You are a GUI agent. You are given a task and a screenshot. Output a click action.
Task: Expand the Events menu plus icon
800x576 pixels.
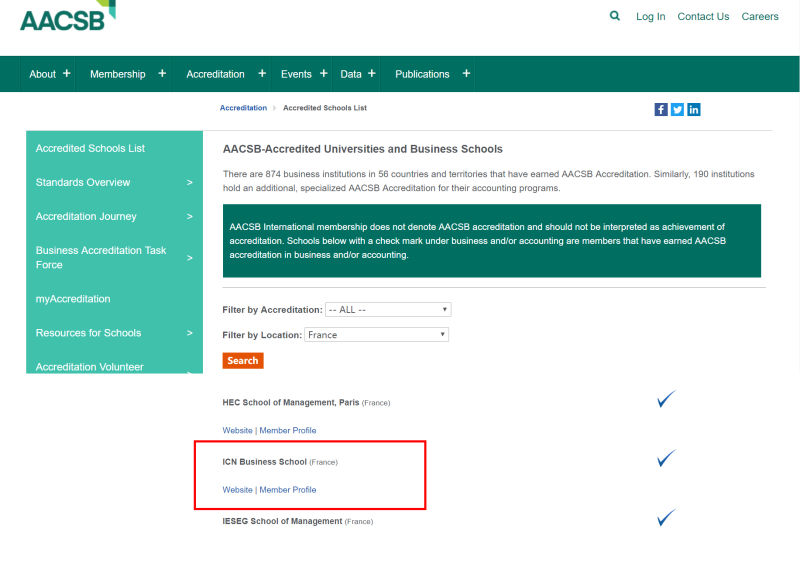(323, 73)
